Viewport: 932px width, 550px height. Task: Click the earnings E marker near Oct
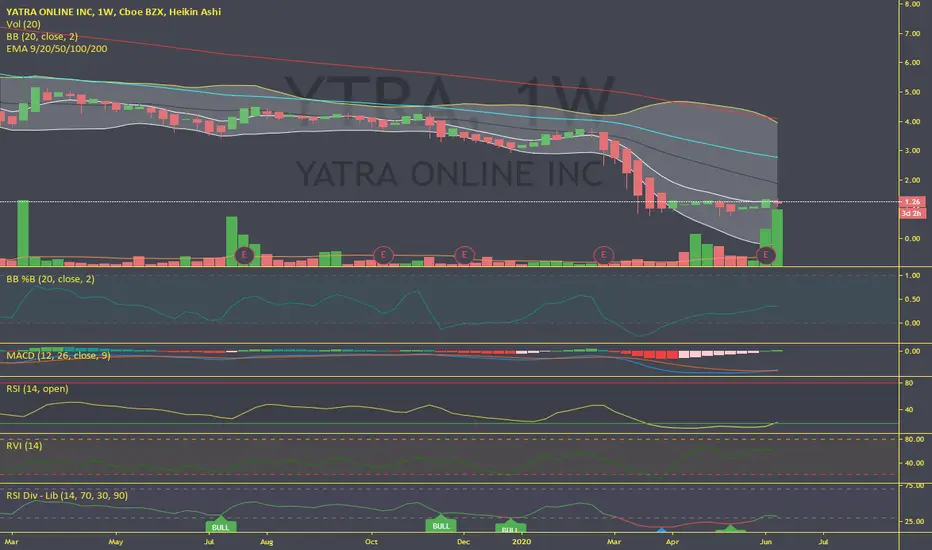[383, 256]
